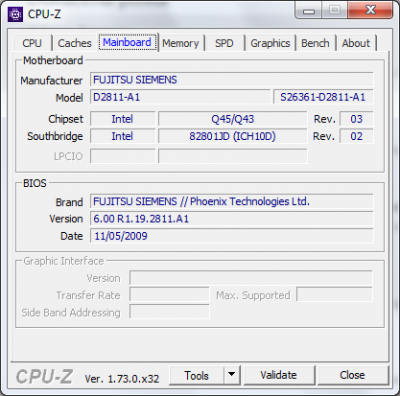Image resolution: width=400 pixels, height=396 pixels.
Task: Expand the Tools dropdown arrow
Action: [x=232, y=375]
